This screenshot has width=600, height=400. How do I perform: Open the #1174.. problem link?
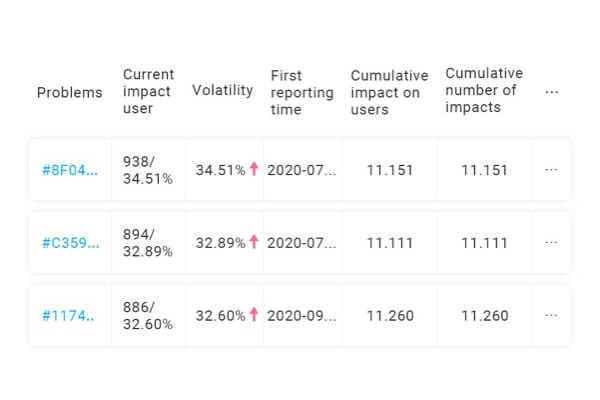tap(68, 315)
